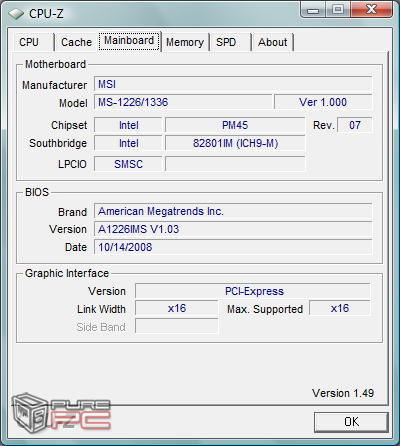Click the empty Side Band field
400x446 pixels.
tap(177, 326)
